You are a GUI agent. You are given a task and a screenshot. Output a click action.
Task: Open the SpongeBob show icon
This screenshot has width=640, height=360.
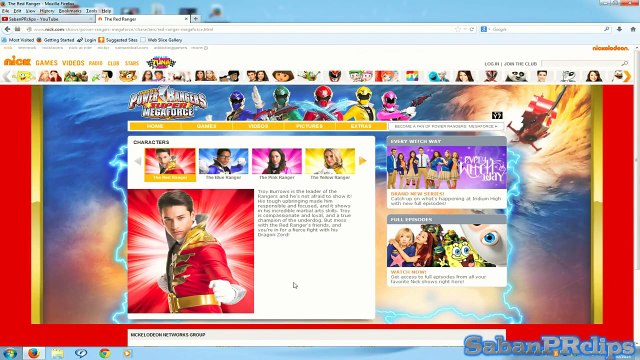(24, 76)
